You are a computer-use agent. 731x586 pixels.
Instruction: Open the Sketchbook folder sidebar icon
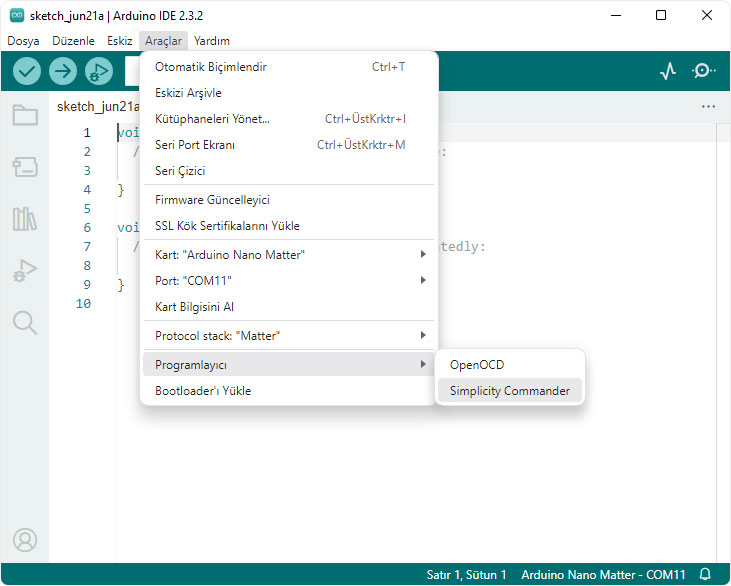(x=25, y=115)
